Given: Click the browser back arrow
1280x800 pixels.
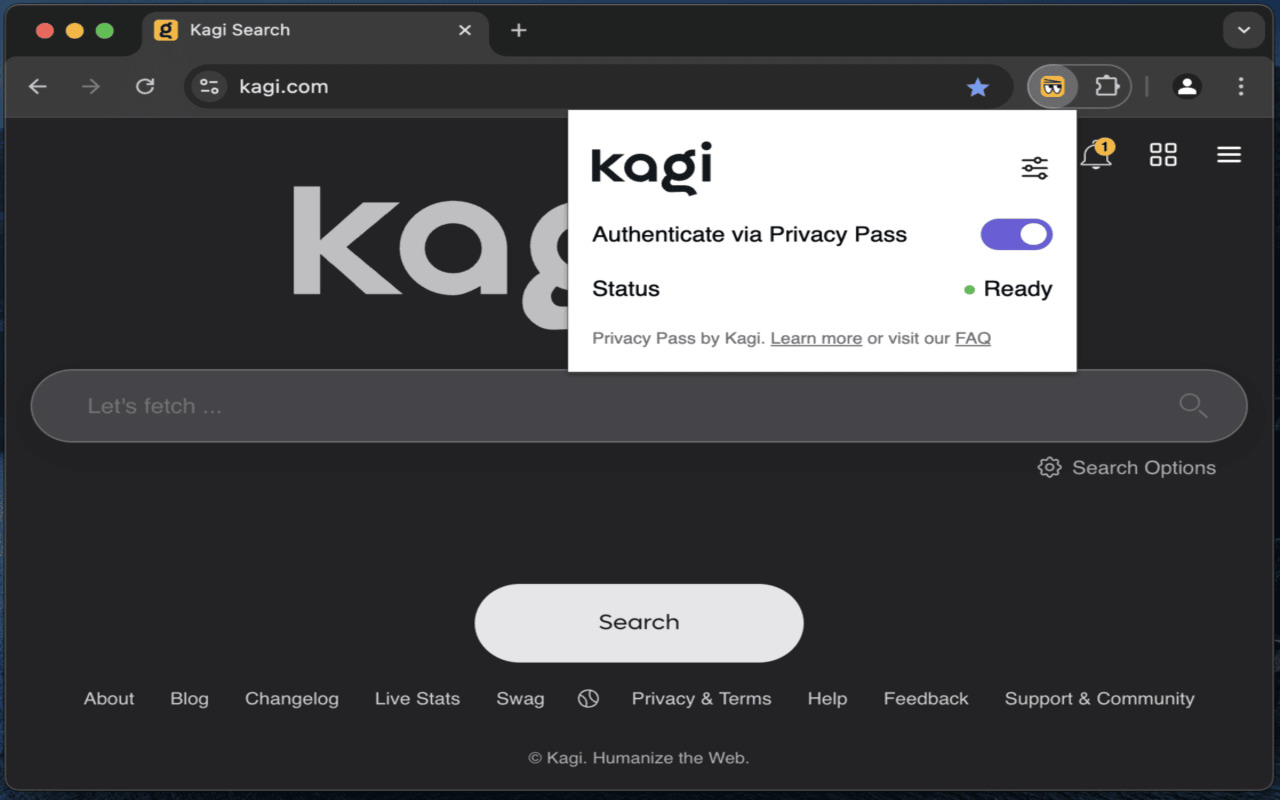Looking at the screenshot, I should [x=37, y=86].
